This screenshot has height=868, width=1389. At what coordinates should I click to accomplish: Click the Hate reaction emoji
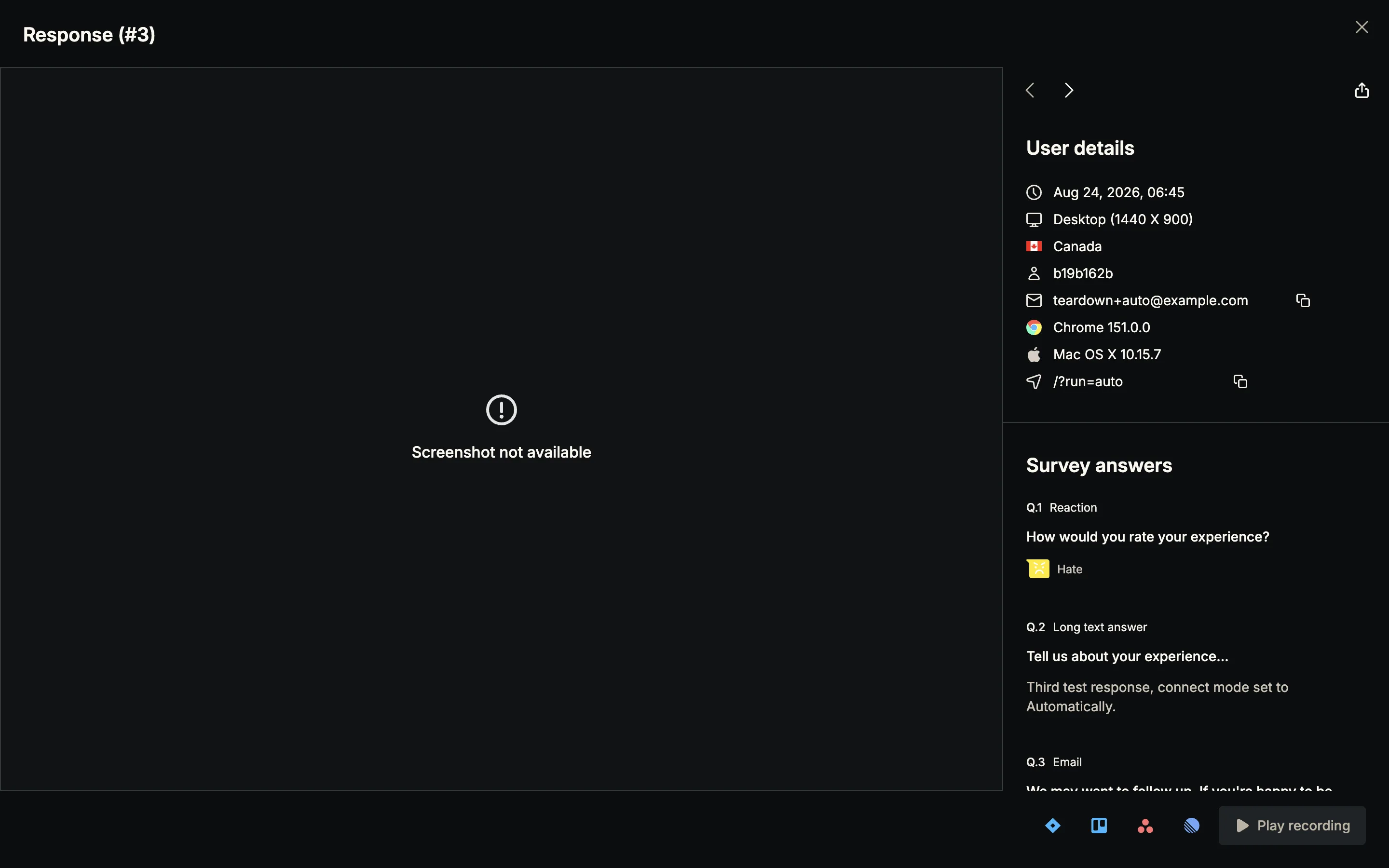1038,569
